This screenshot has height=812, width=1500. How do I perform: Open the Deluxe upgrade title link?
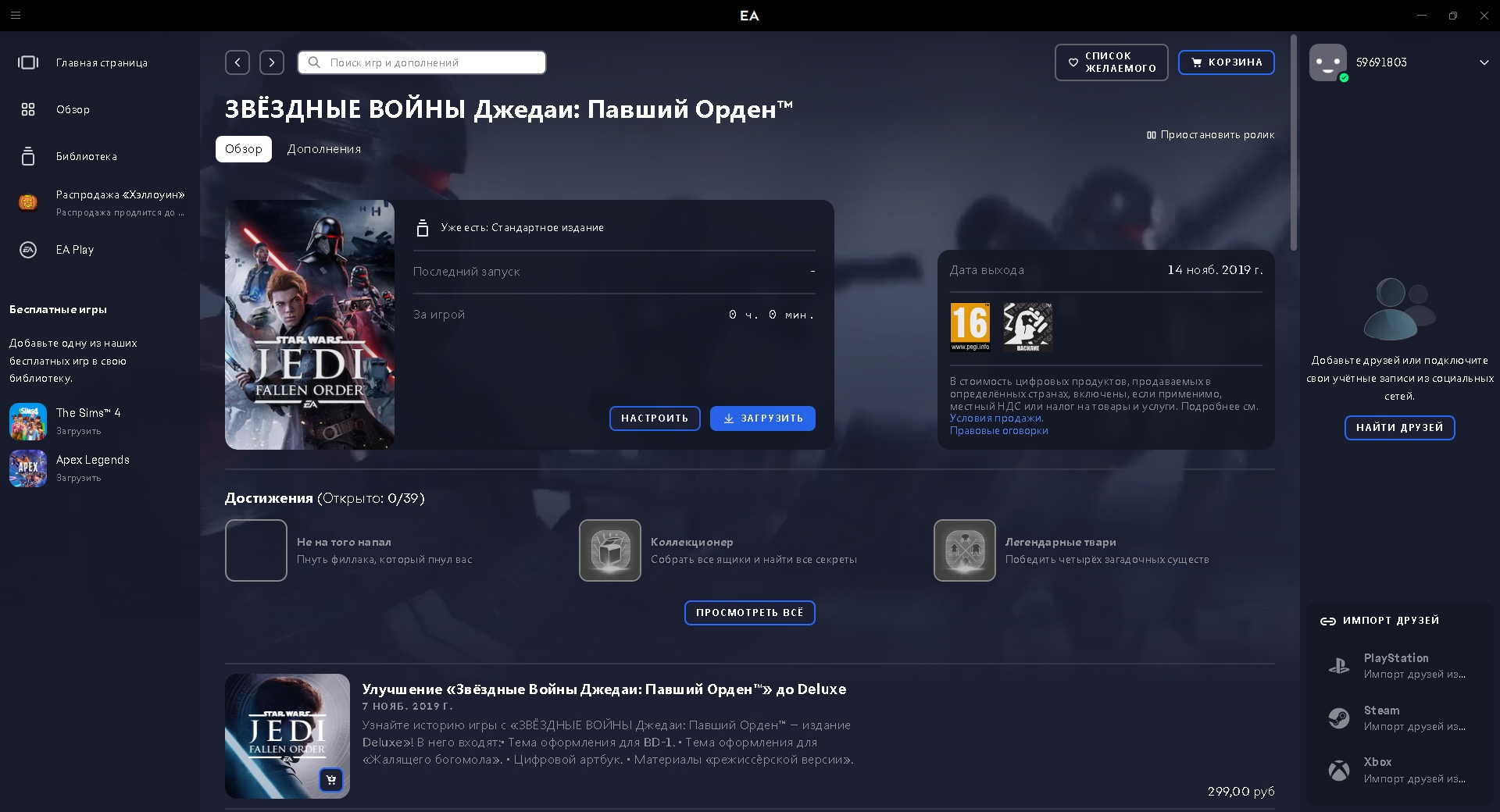point(604,689)
